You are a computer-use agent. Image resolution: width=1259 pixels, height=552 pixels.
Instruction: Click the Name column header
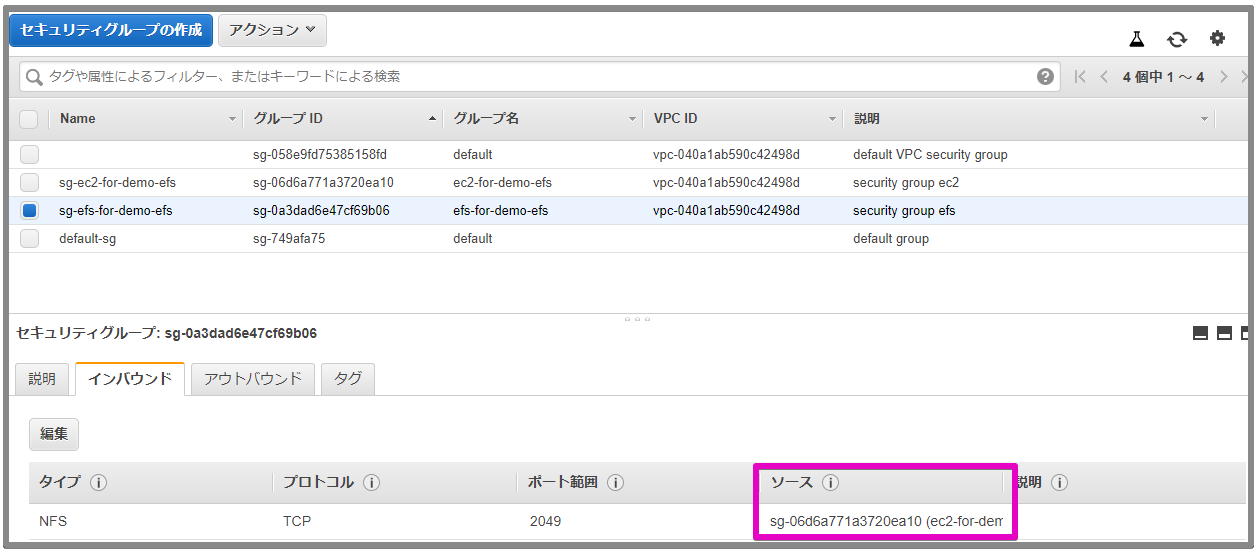[78, 119]
